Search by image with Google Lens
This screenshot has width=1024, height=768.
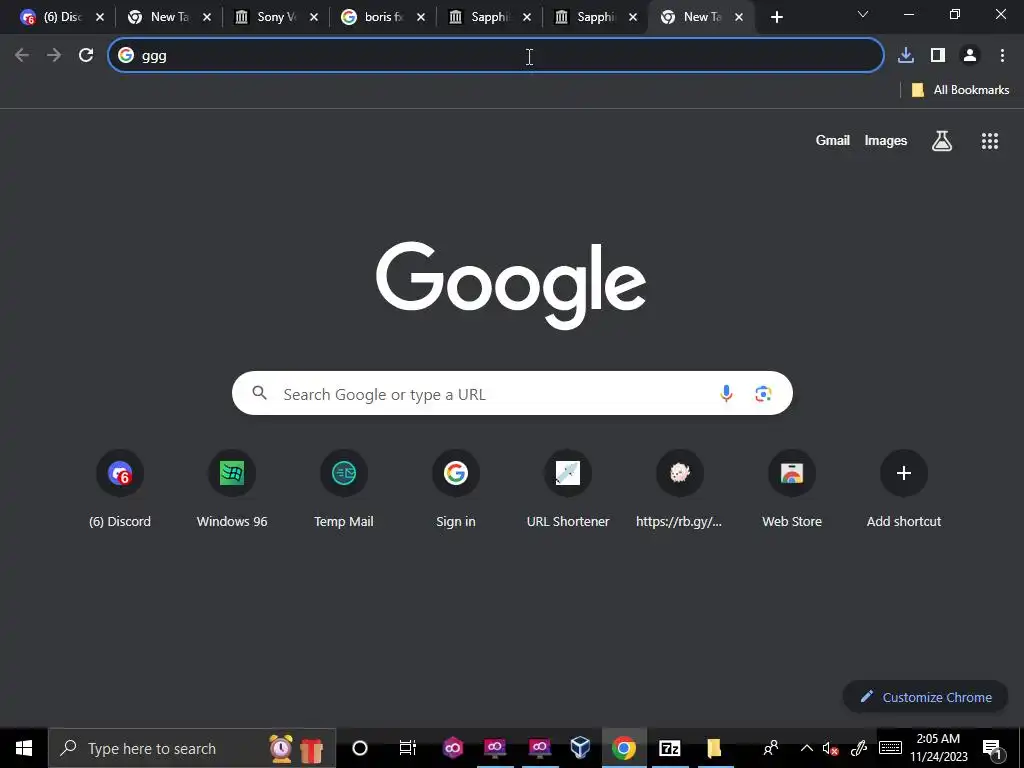(x=763, y=394)
